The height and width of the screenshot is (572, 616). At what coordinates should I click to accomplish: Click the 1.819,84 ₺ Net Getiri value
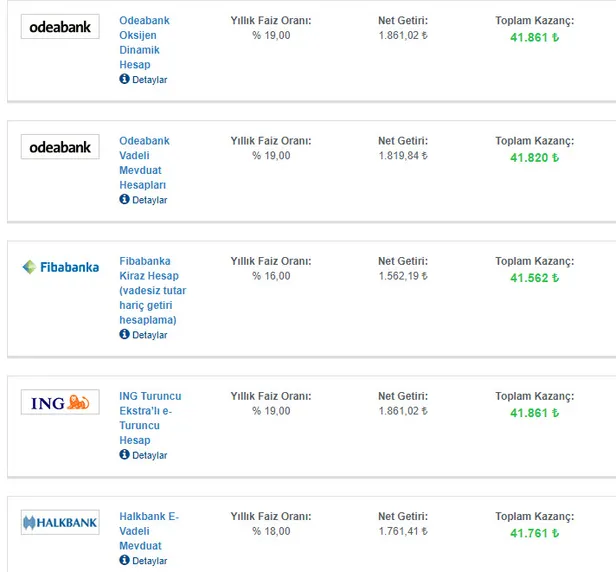click(403, 156)
